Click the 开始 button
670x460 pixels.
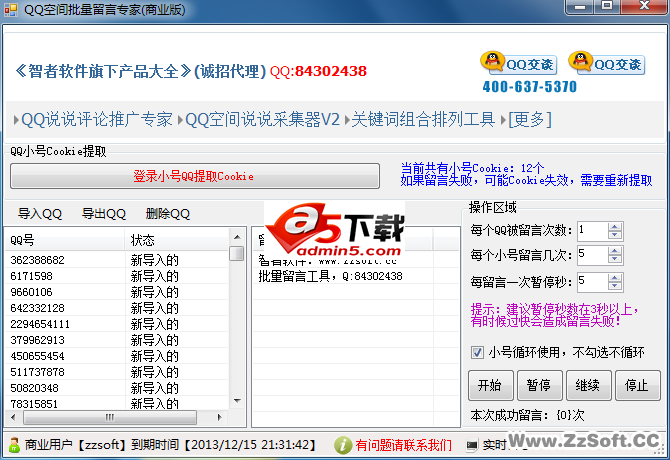point(490,385)
